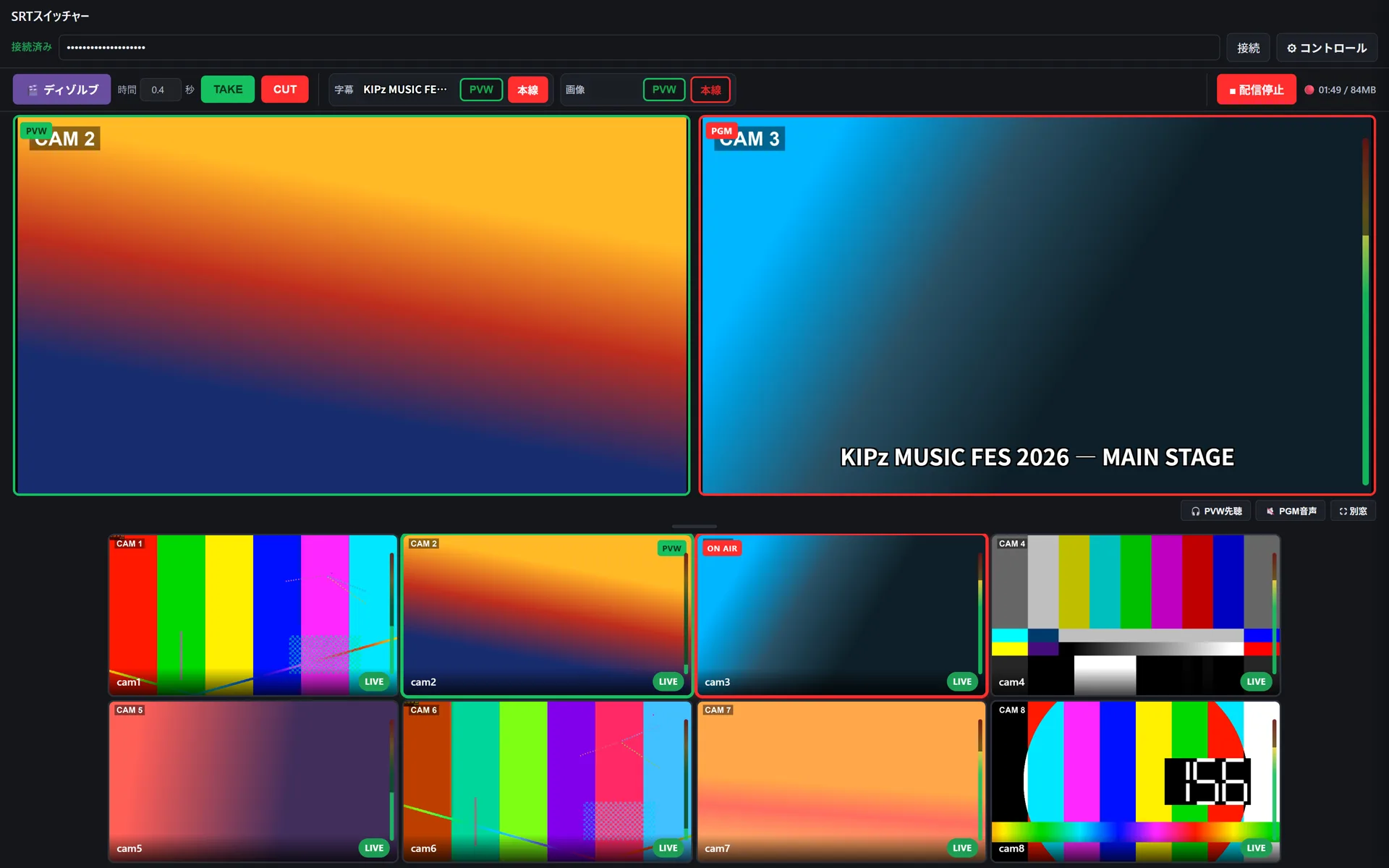The height and width of the screenshot is (868, 1389).
Task: Click the headphone icon for PVW先聴
Action: [1195, 511]
